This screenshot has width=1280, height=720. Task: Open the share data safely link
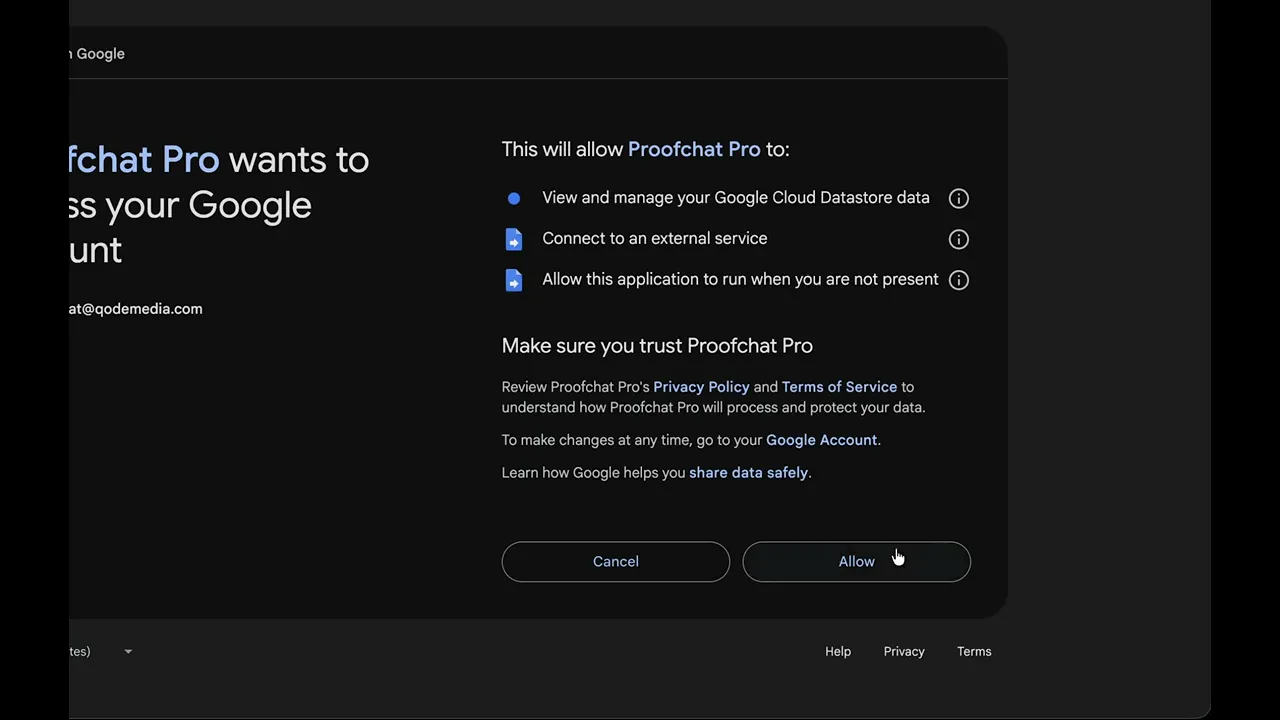coord(748,473)
